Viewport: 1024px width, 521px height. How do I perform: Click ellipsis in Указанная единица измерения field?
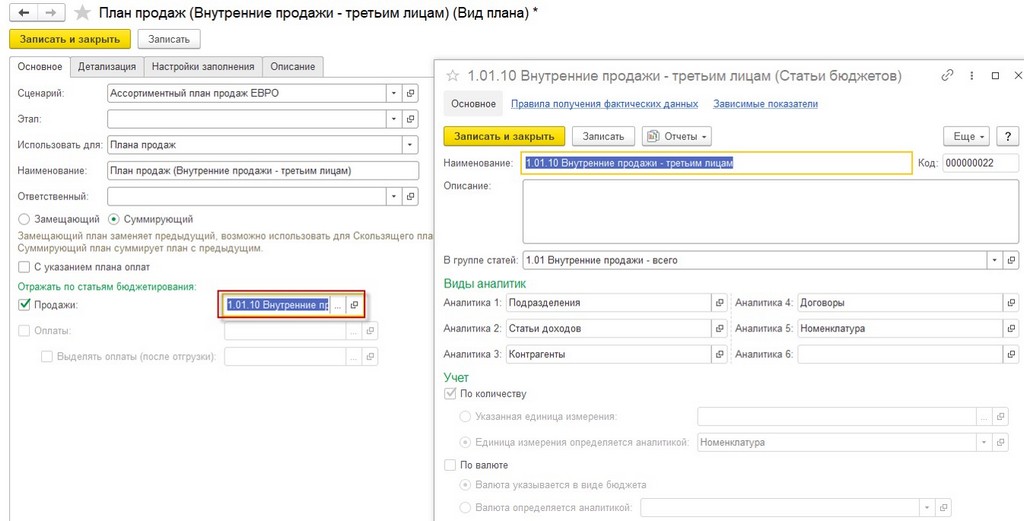984,416
